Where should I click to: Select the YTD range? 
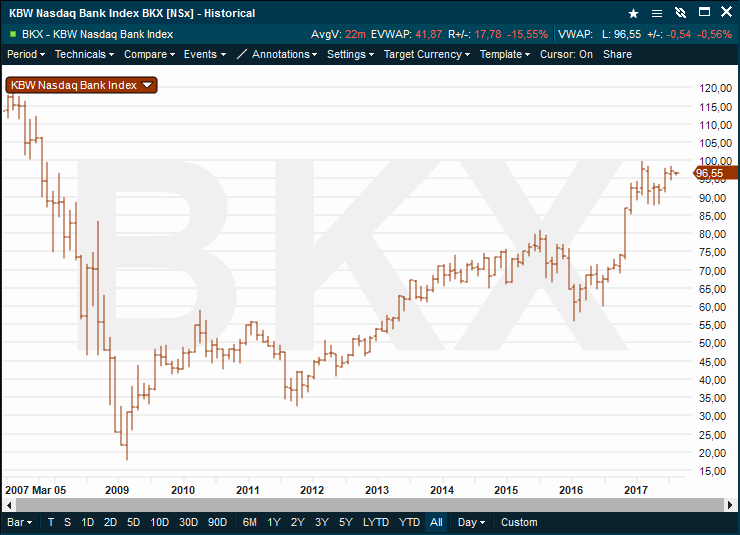[x=409, y=522]
